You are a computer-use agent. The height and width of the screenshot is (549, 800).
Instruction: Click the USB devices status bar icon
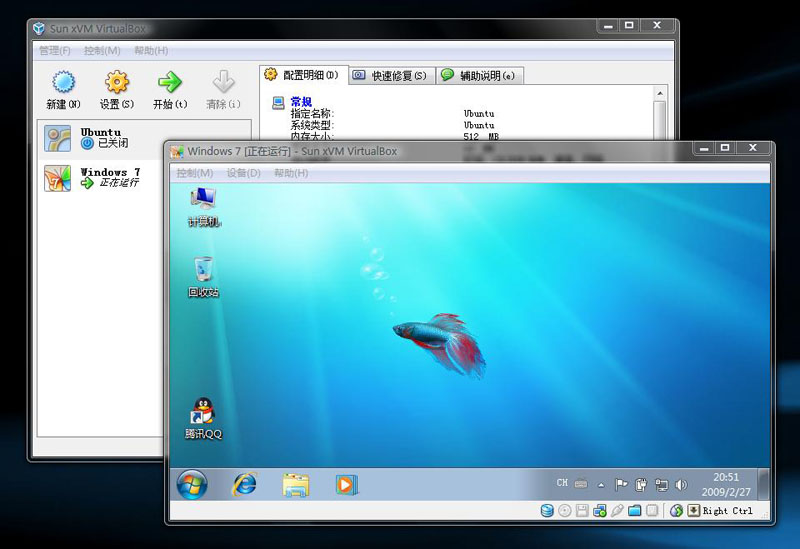click(617, 511)
